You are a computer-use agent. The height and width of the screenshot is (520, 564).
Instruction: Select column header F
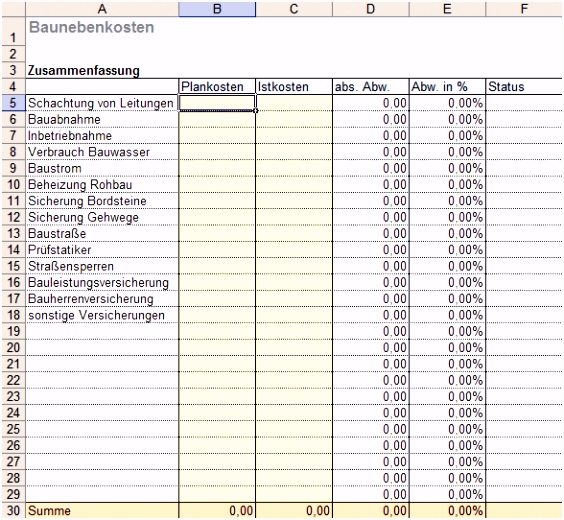click(524, 9)
